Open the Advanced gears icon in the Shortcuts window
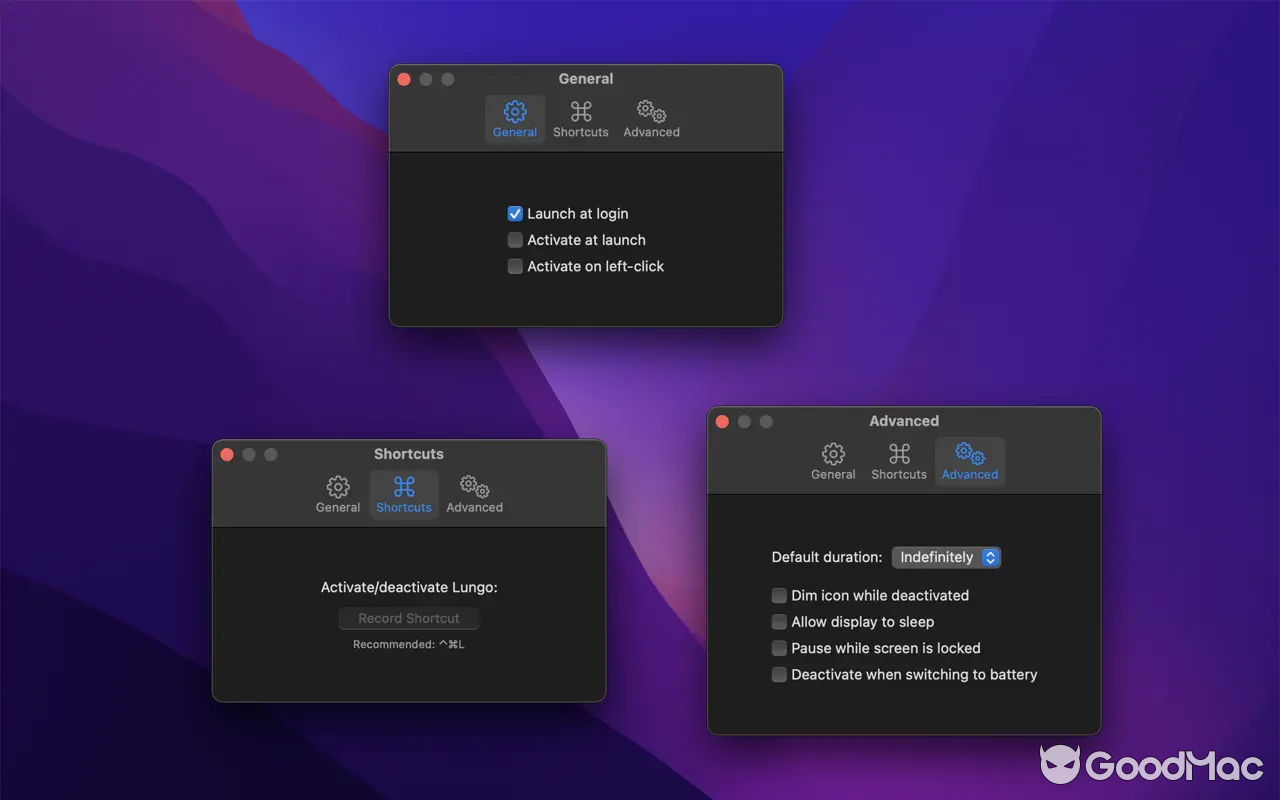This screenshot has width=1280, height=800. point(473,488)
